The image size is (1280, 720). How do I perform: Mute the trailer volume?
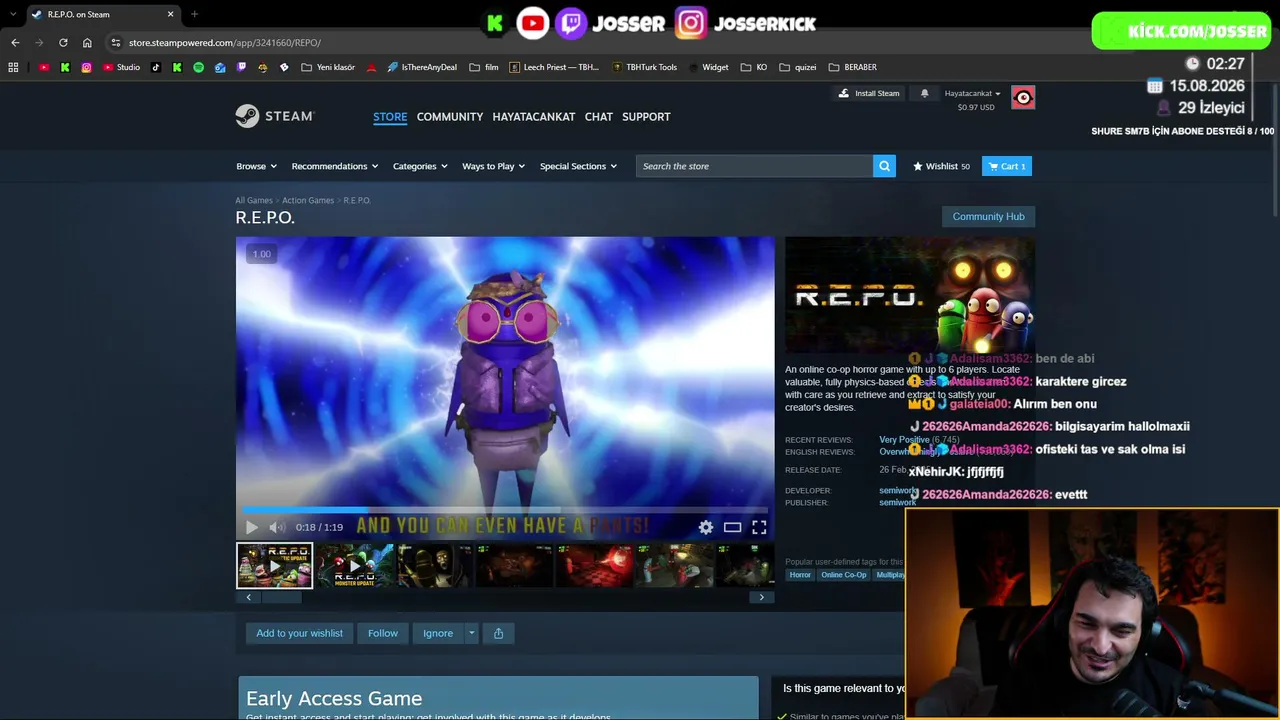click(277, 527)
